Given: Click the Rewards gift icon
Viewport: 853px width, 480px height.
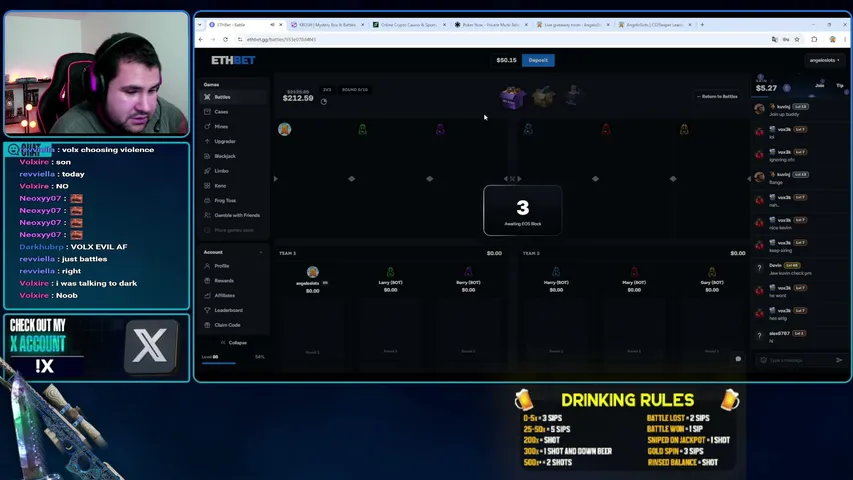Looking at the screenshot, I should (207, 281).
